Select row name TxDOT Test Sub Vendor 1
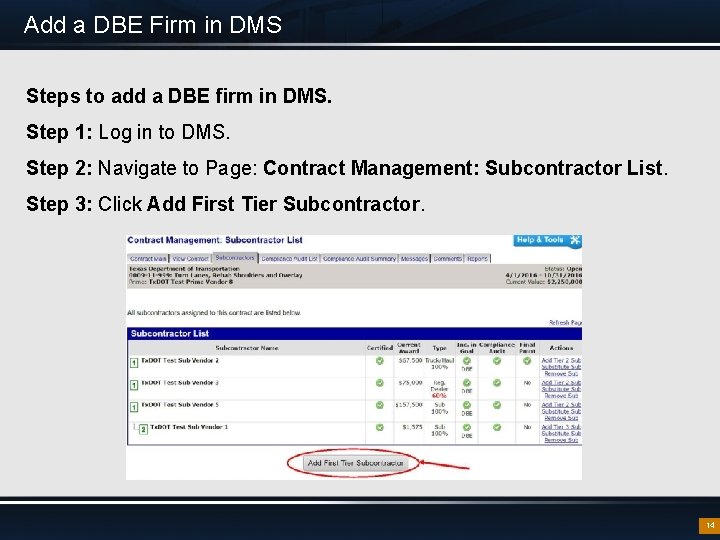The image size is (720, 540). tap(189, 427)
